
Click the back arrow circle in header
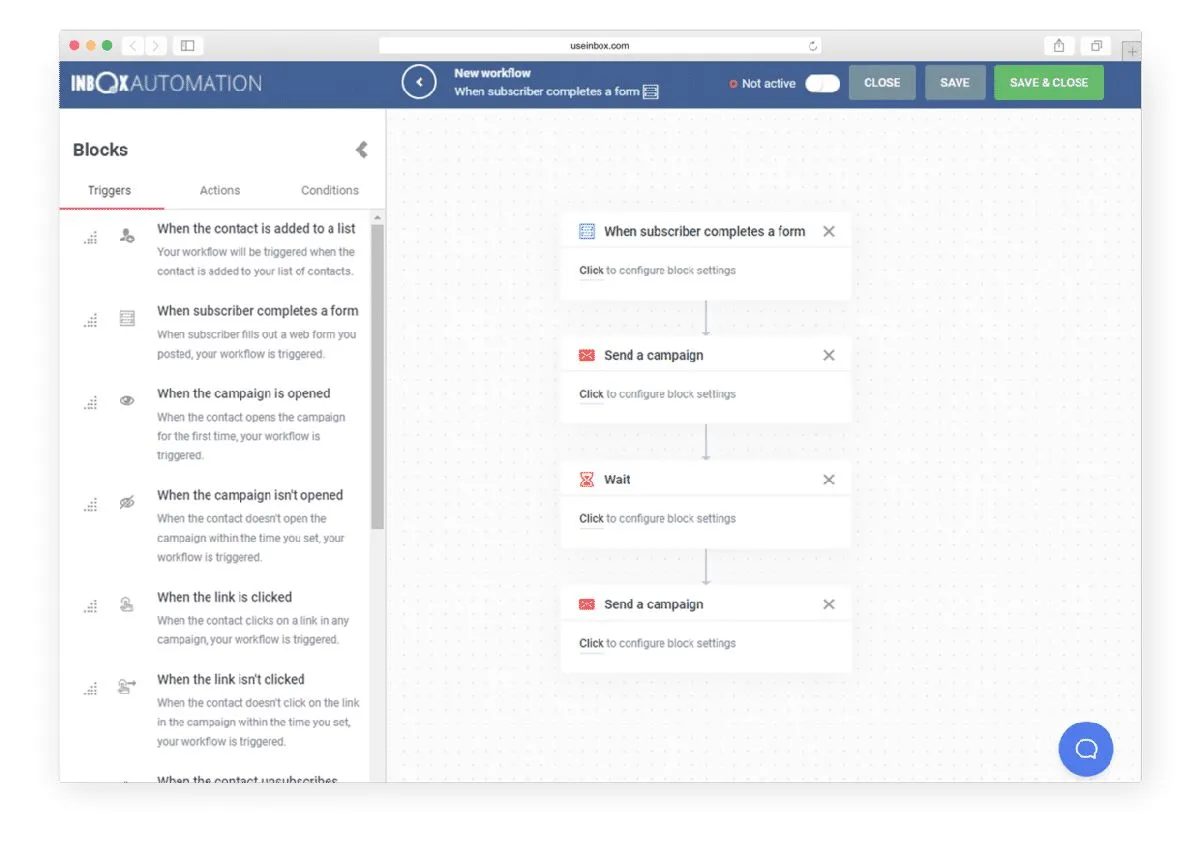419,82
